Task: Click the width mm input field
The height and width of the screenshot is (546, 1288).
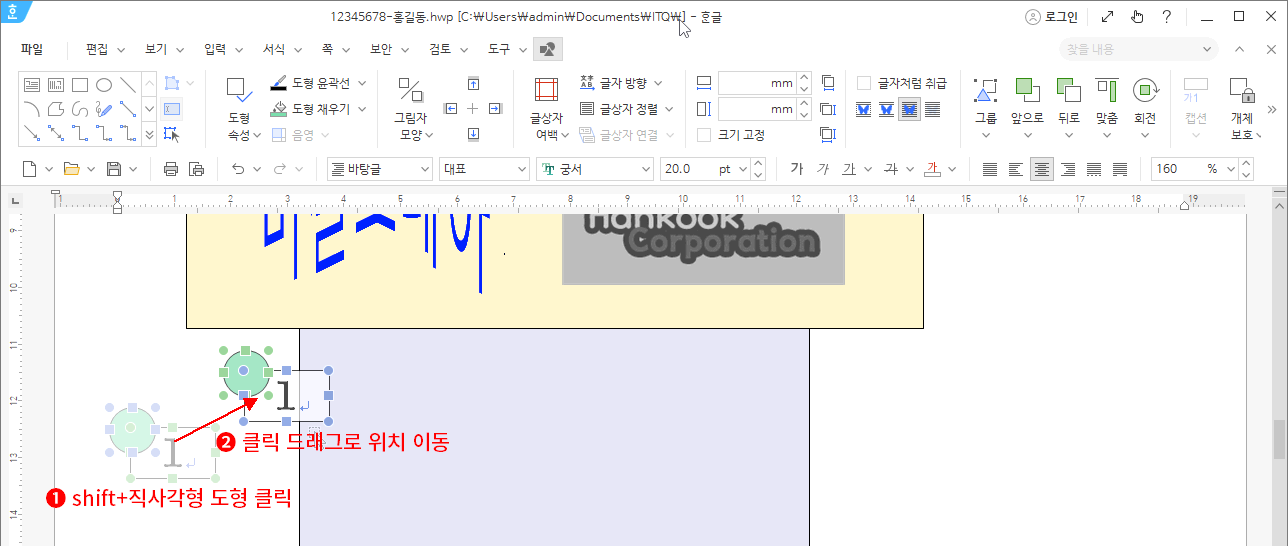Action: click(x=756, y=83)
